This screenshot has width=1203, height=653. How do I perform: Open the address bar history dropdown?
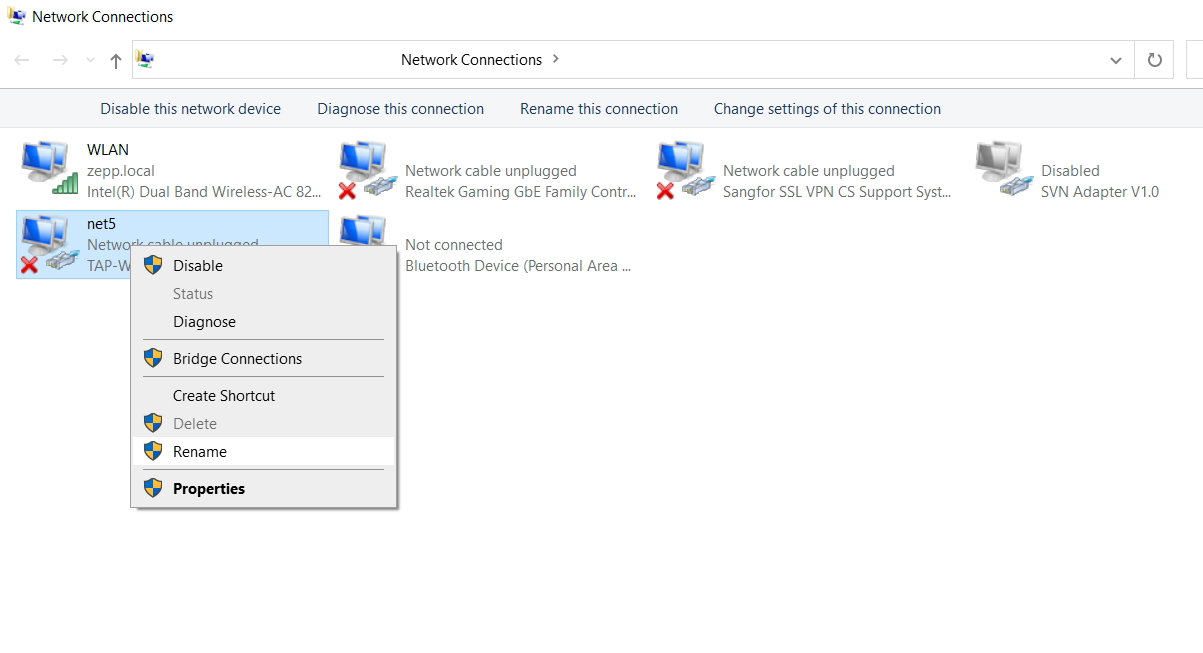pos(1115,61)
